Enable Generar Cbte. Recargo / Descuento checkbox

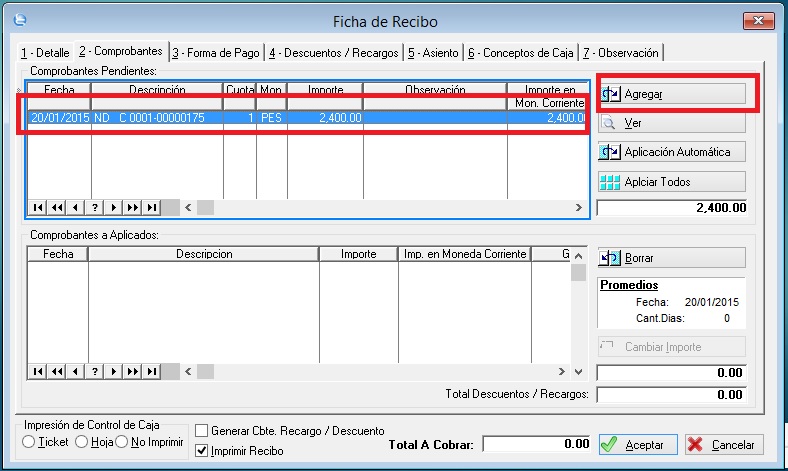(x=201, y=431)
